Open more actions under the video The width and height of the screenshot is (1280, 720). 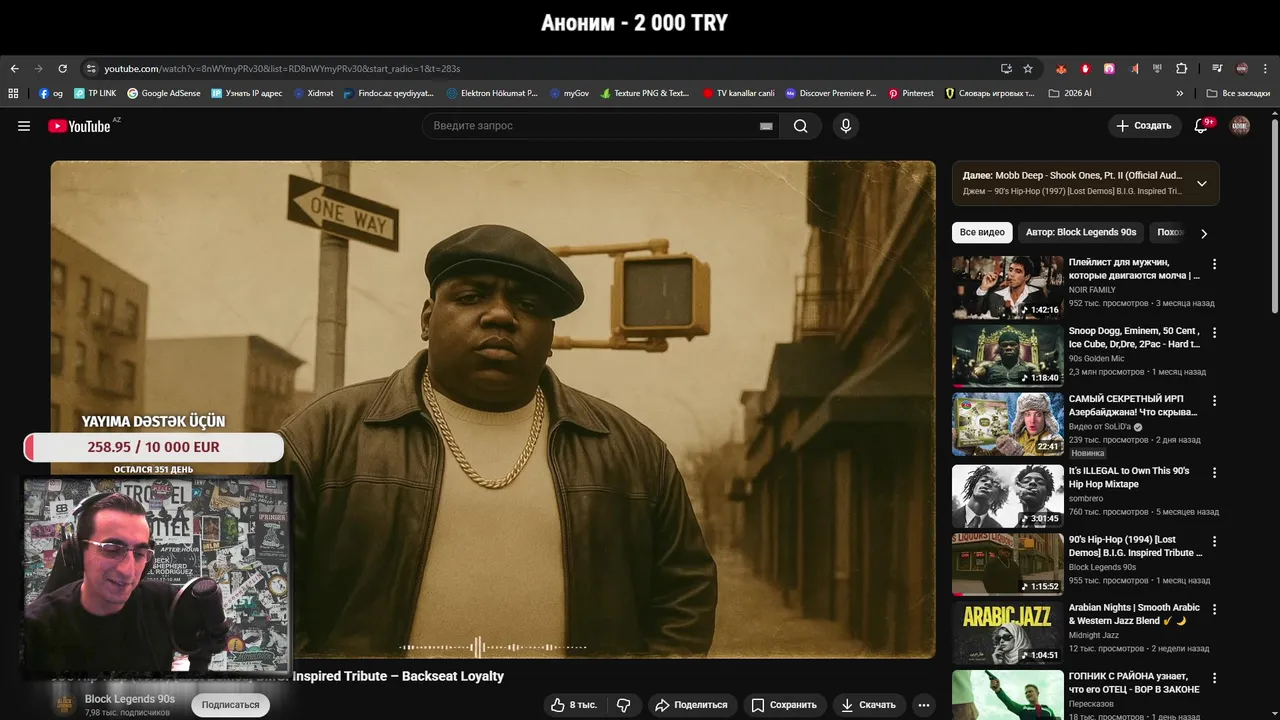click(x=924, y=705)
